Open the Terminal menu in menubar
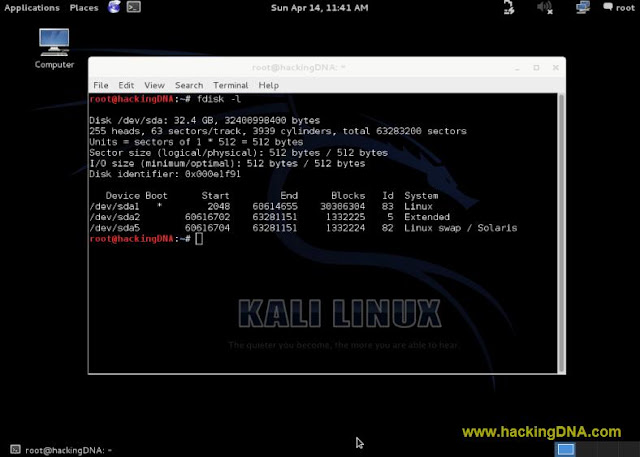The width and height of the screenshot is (640, 457). pos(231,85)
